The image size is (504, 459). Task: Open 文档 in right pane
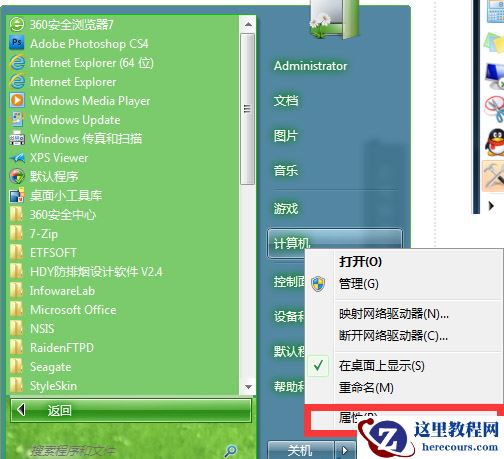286,101
